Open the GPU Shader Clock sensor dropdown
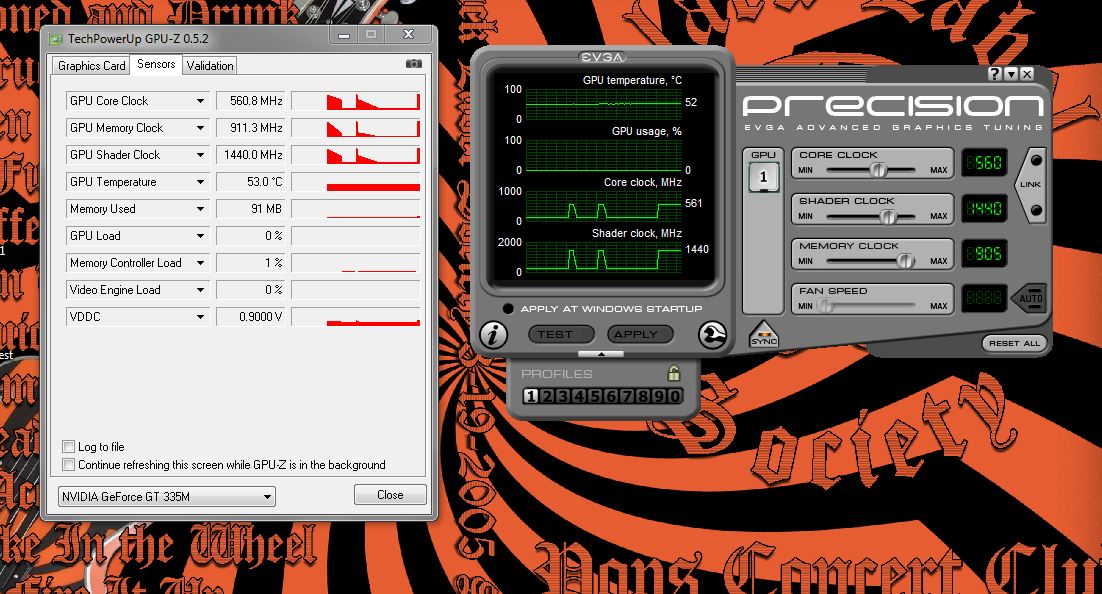The image size is (1102, 594). (x=200, y=155)
